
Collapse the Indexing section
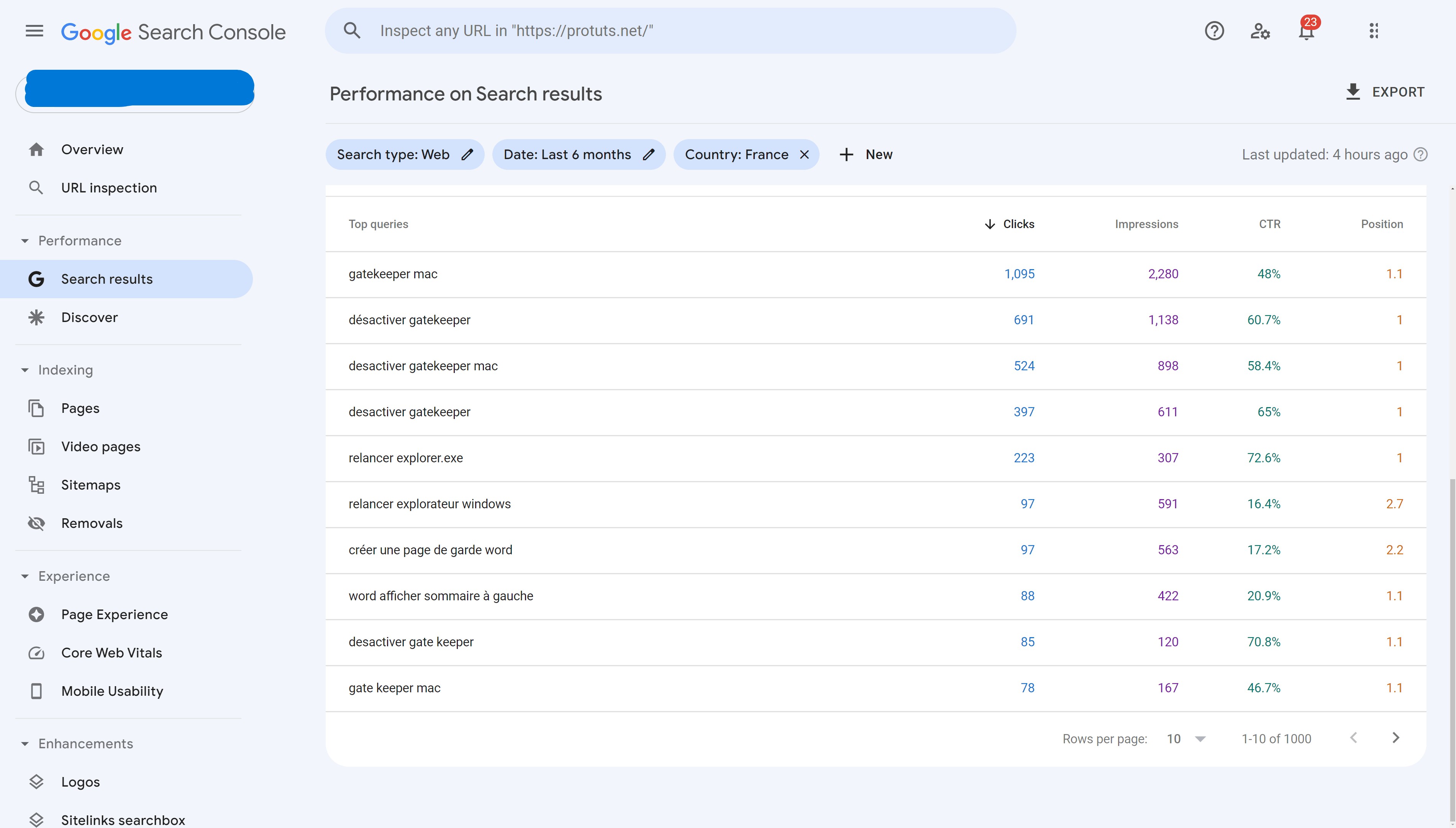[25, 370]
